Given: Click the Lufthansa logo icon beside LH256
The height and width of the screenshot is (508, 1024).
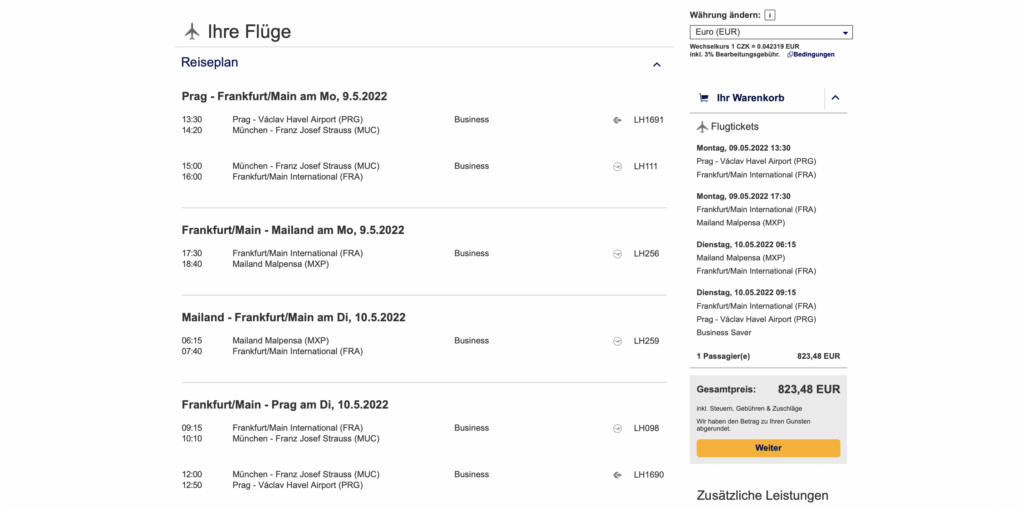Looking at the screenshot, I should point(617,254).
